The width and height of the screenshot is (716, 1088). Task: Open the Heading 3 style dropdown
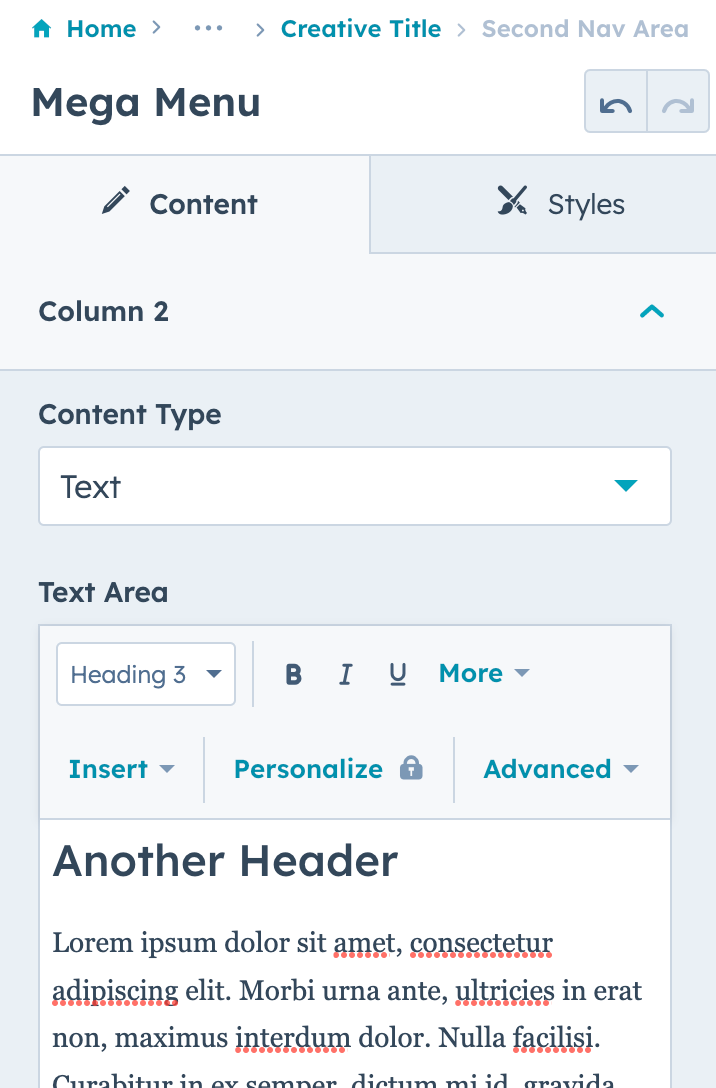click(146, 674)
